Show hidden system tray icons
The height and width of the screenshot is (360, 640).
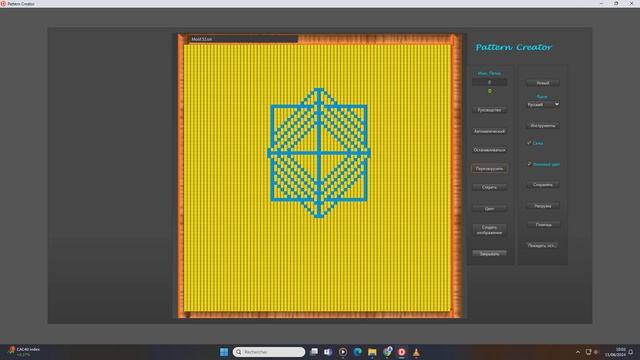coord(578,352)
